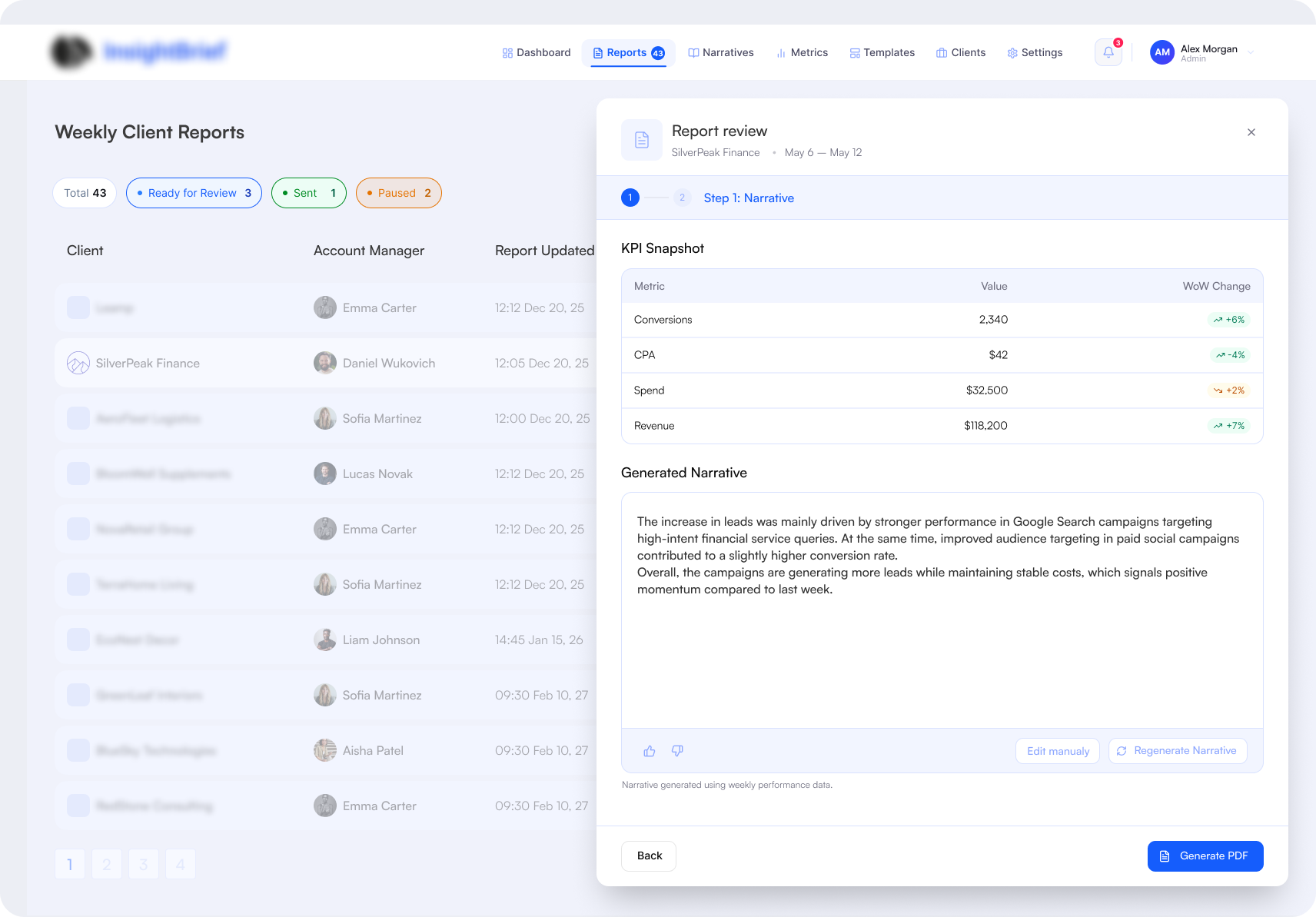Open Templates from the navigation bar
The height and width of the screenshot is (917, 1316).
click(882, 52)
